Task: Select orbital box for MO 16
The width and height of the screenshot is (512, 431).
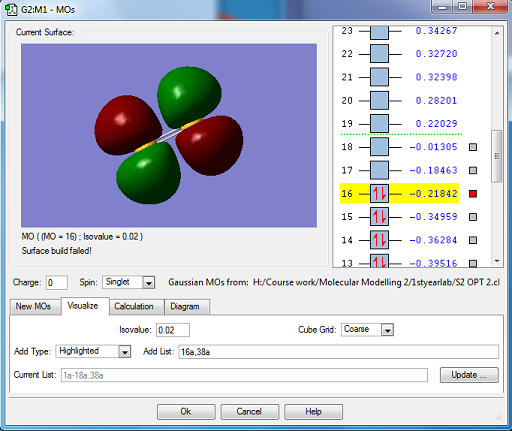Action: point(379,193)
